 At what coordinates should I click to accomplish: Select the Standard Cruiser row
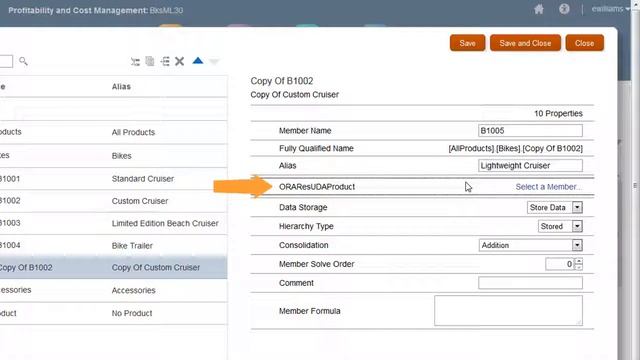click(x=113, y=179)
